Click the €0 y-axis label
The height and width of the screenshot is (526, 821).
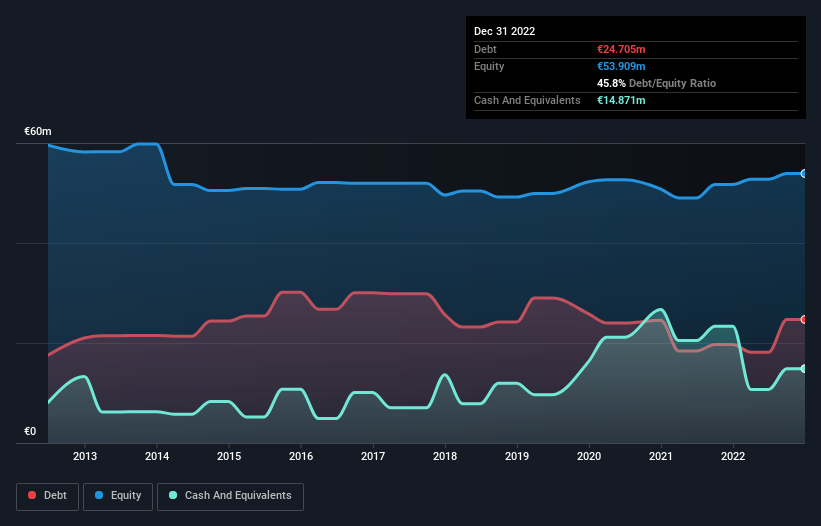30,431
